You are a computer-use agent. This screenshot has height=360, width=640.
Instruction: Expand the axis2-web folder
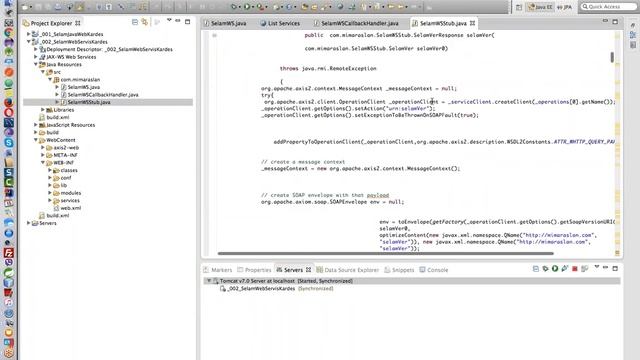click(x=42, y=147)
